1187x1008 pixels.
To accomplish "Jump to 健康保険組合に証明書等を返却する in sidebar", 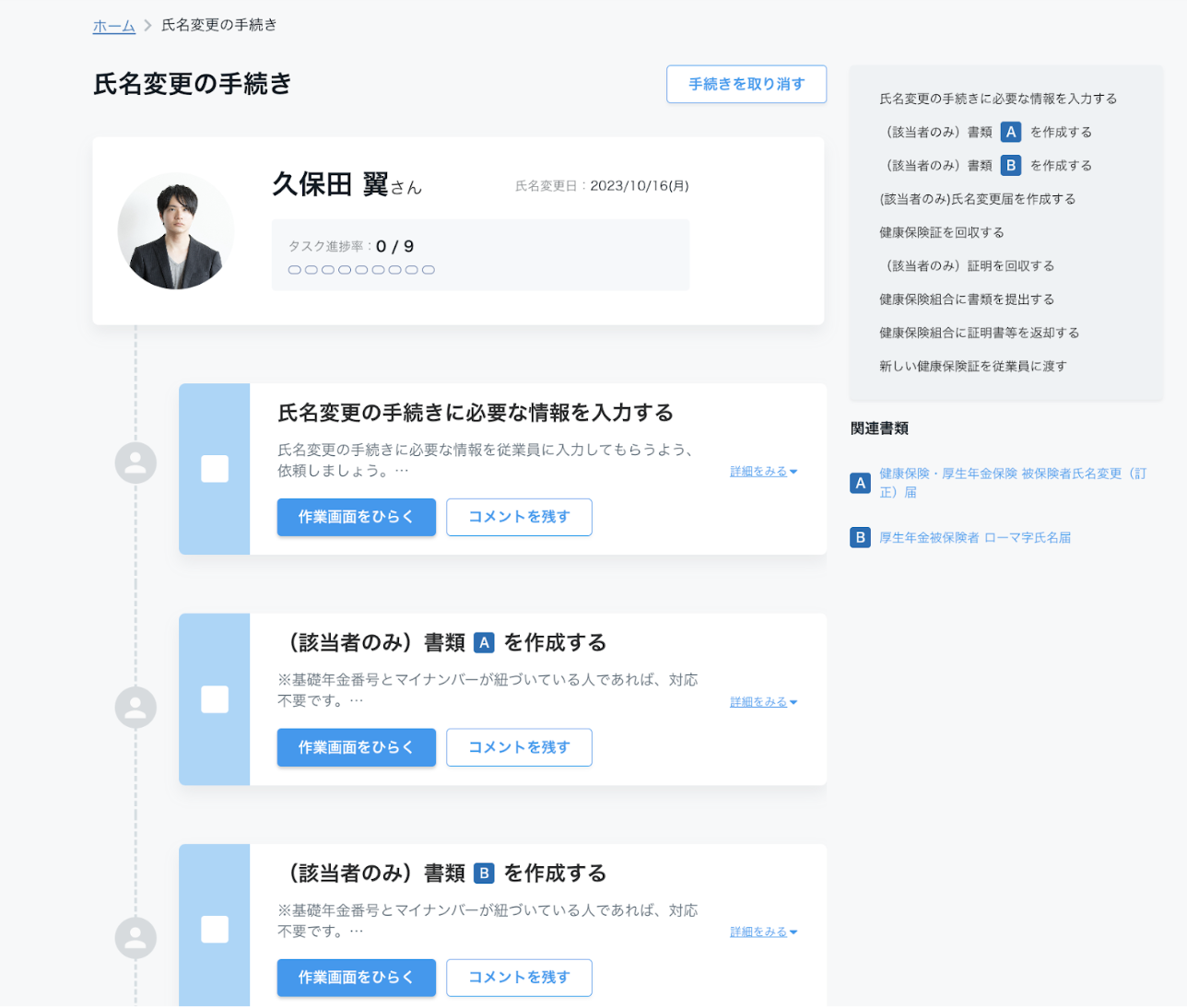I will [x=979, y=333].
